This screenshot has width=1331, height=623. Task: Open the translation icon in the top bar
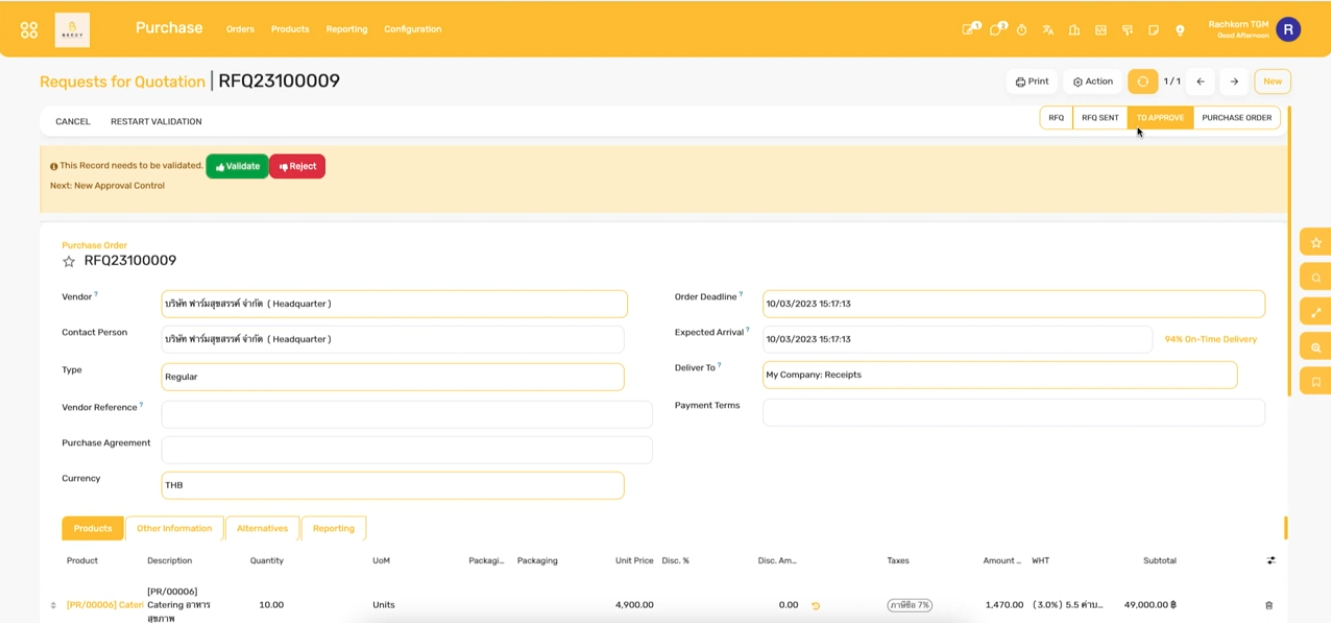[1047, 31]
